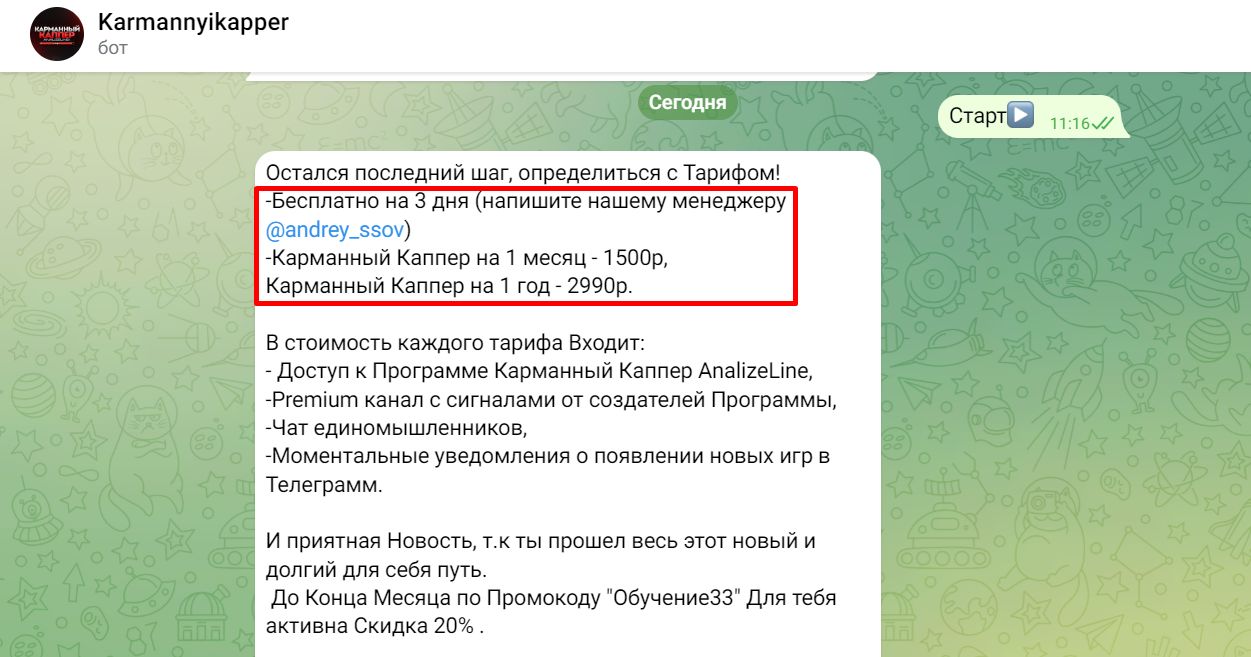
Task: Select the line «Карманный Каппер на 1 месяц - 1500р»
Action: 466,258
